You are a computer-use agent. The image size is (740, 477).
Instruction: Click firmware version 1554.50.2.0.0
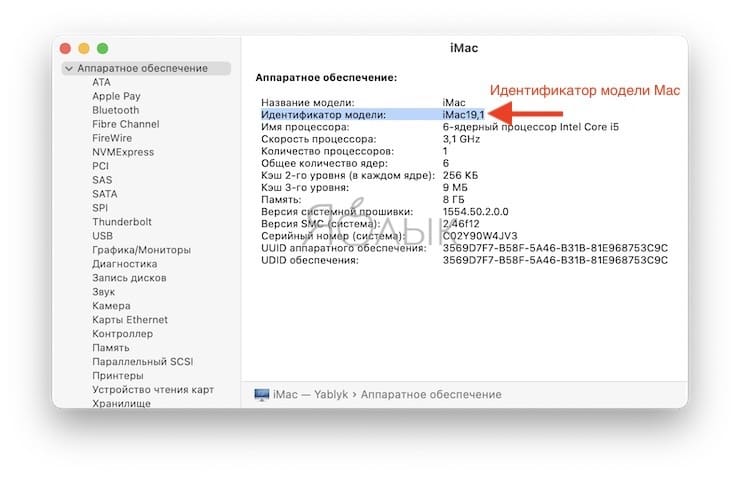coord(475,212)
